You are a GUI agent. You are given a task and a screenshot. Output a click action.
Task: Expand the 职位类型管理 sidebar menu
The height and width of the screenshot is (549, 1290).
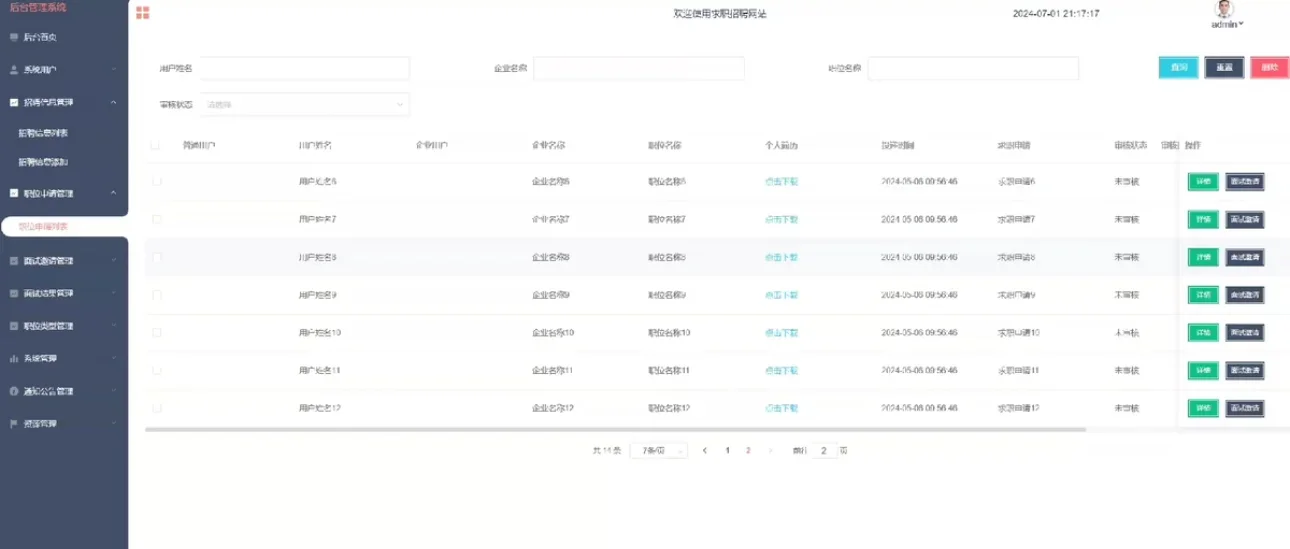point(114,326)
